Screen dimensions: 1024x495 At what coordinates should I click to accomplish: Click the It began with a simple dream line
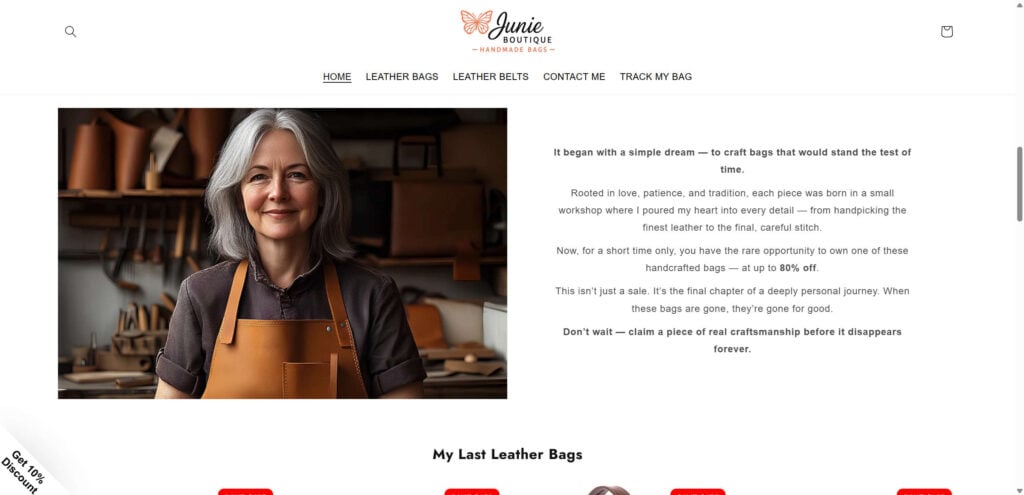732,161
